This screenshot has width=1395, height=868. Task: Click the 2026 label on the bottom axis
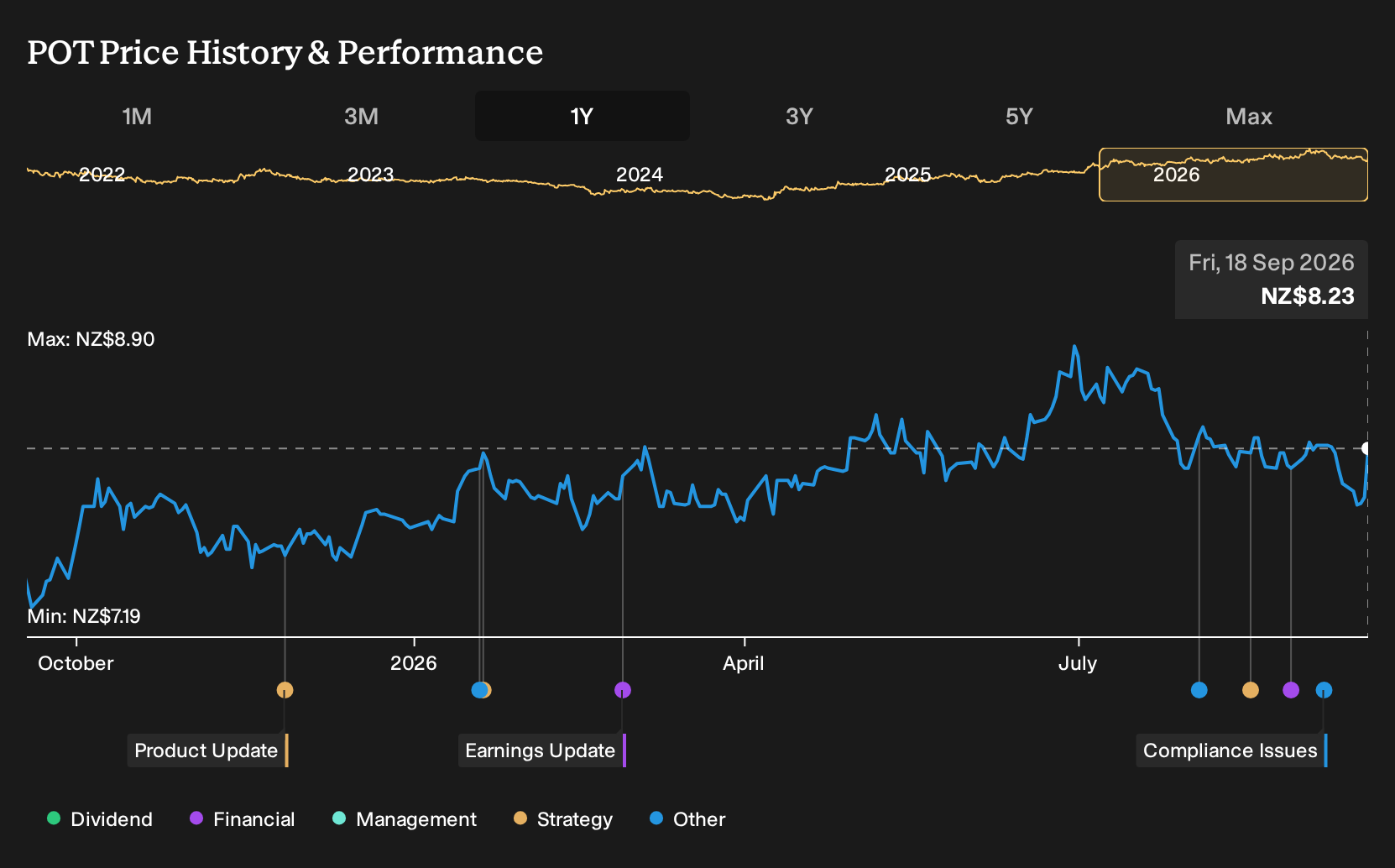[x=414, y=663]
